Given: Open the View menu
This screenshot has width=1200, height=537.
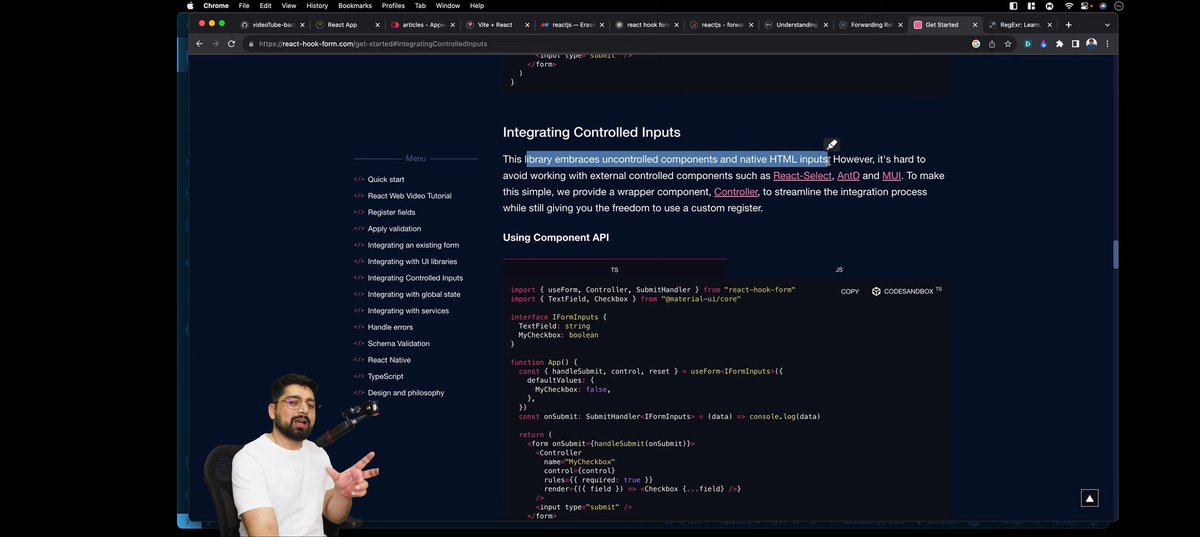Looking at the screenshot, I should (288, 5).
